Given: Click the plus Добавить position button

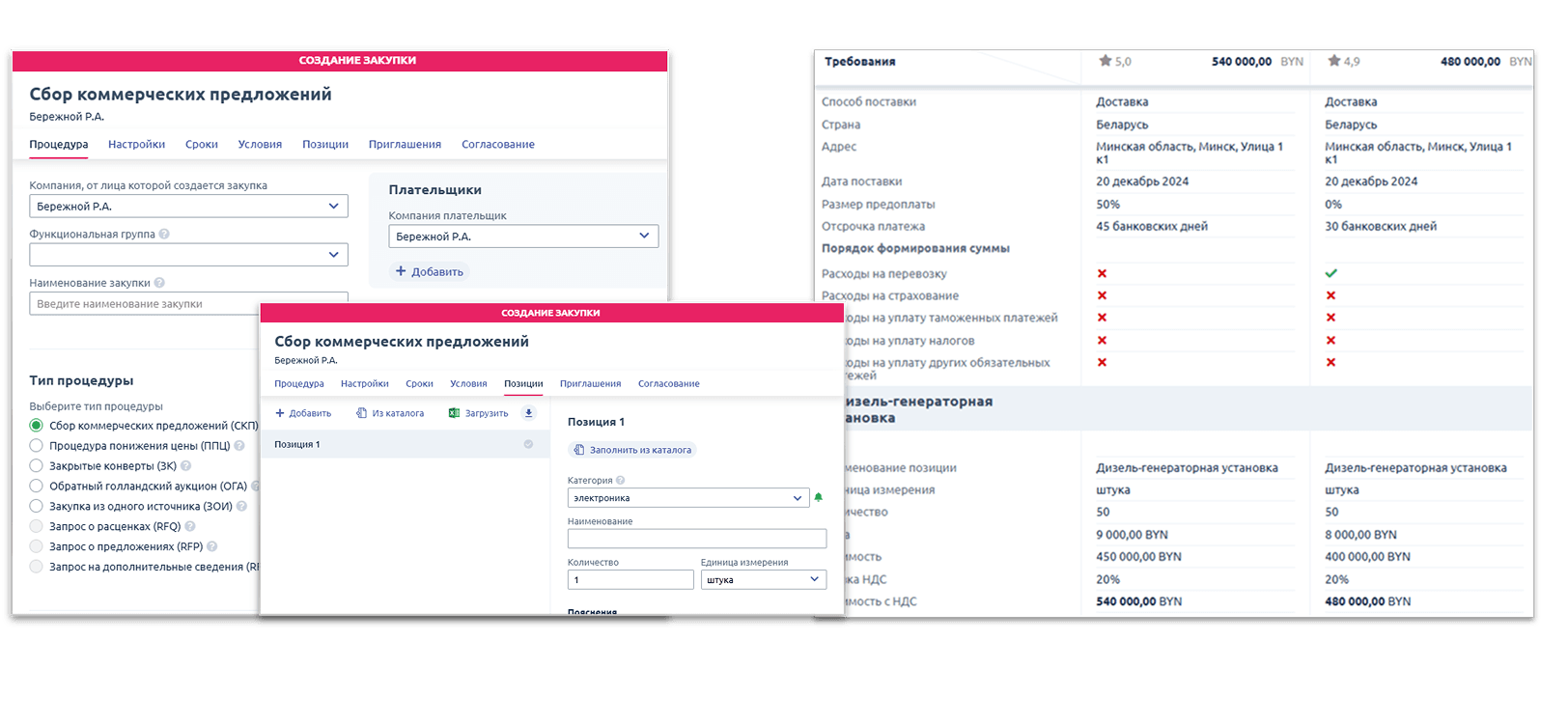Looking at the screenshot, I should coord(303,413).
